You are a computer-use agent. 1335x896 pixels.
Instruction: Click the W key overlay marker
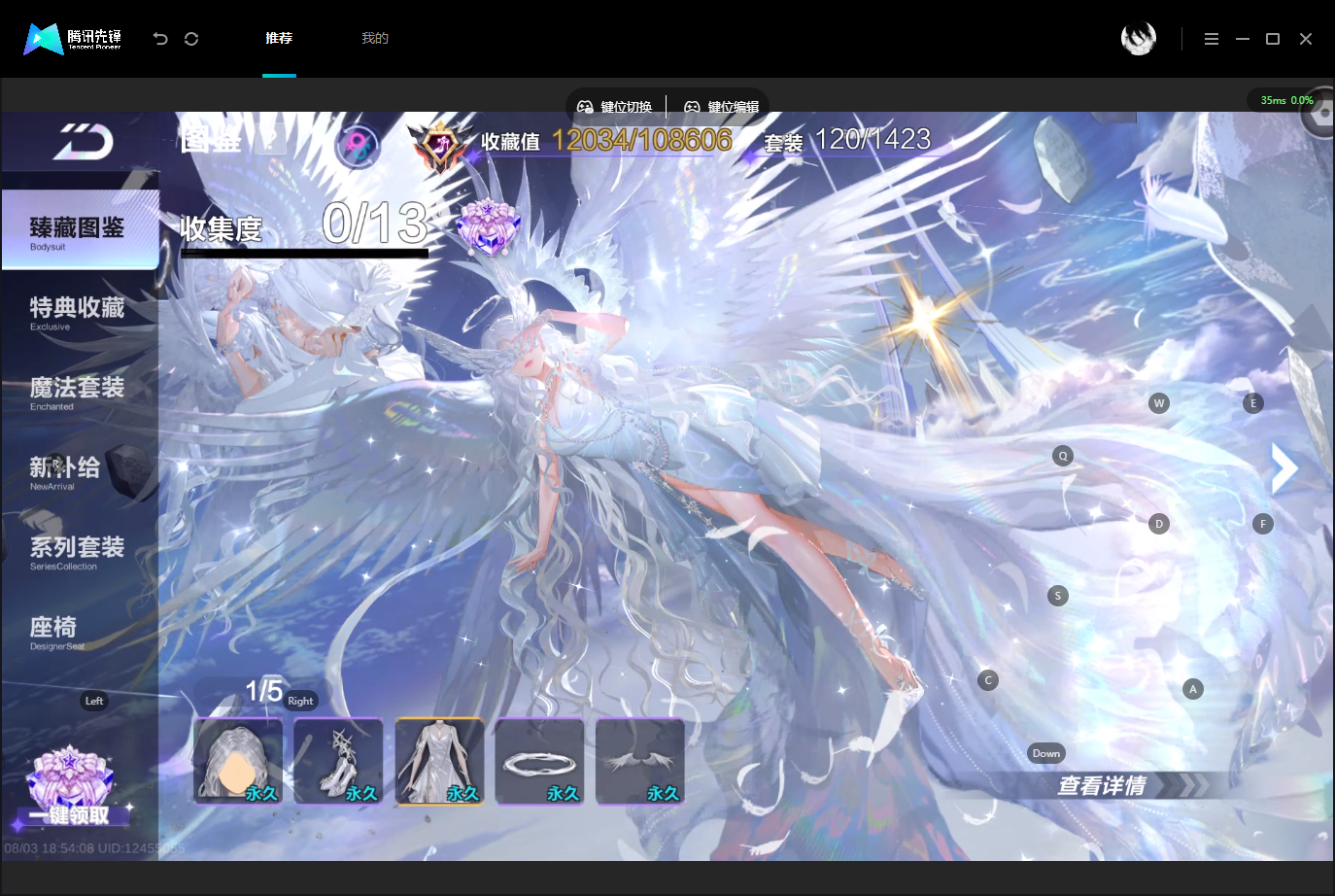click(x=1159, y=403)
